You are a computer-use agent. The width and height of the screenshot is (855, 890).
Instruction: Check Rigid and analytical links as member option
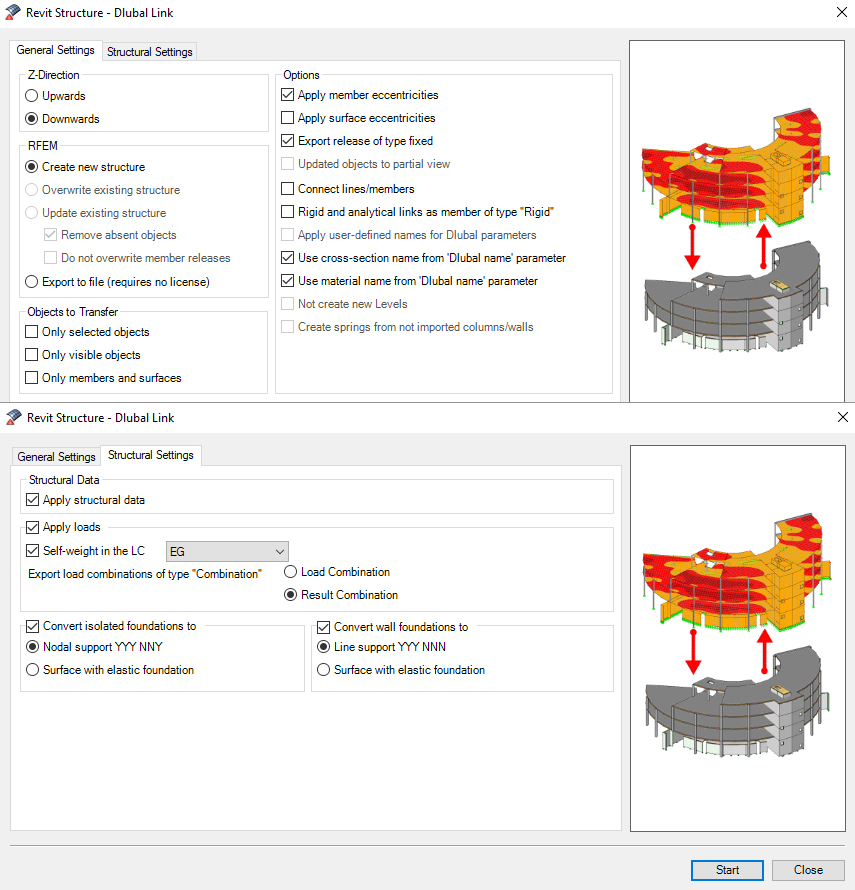[288, 212]
